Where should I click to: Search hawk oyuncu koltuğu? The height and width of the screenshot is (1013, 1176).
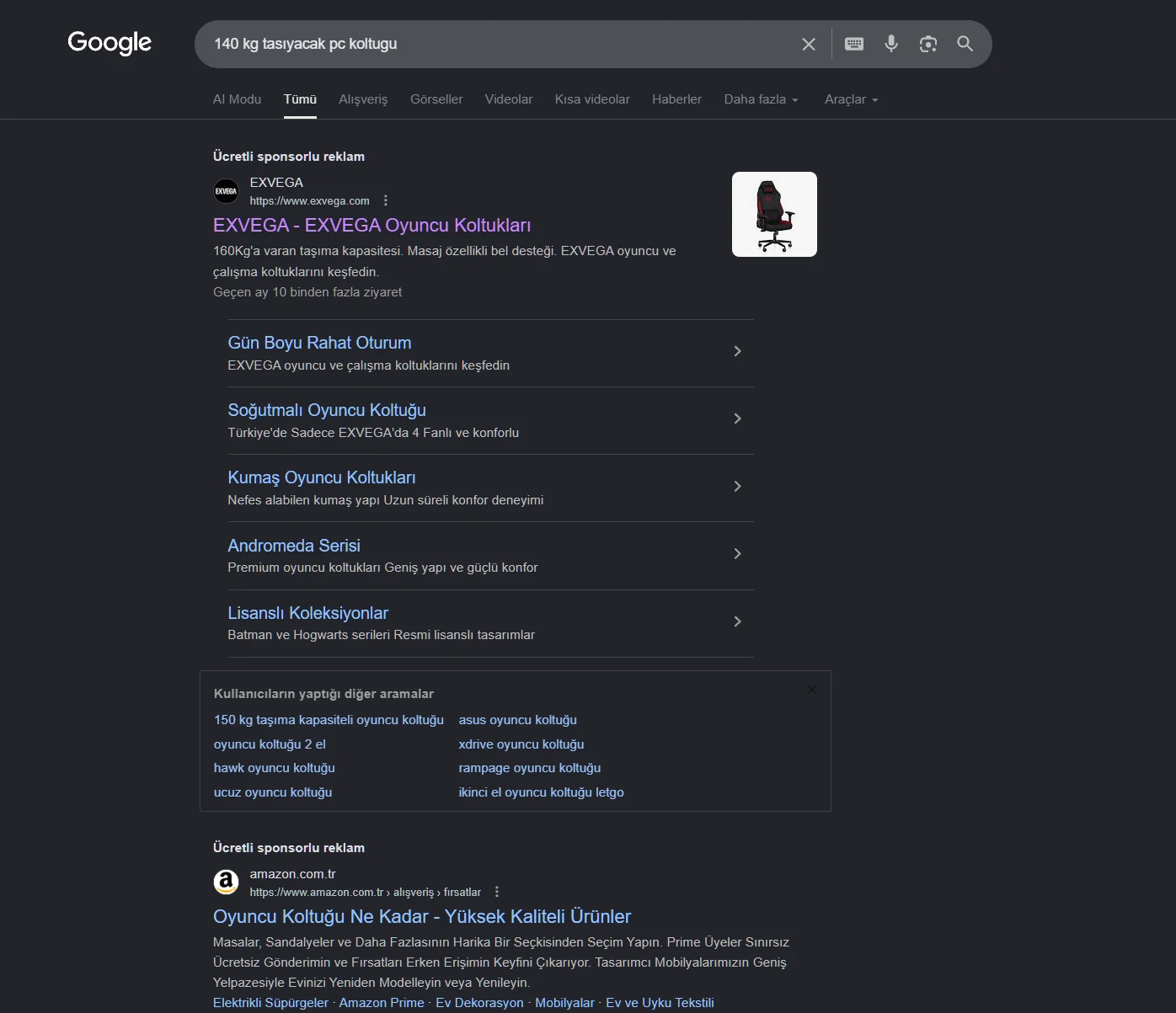click(275, 768)
